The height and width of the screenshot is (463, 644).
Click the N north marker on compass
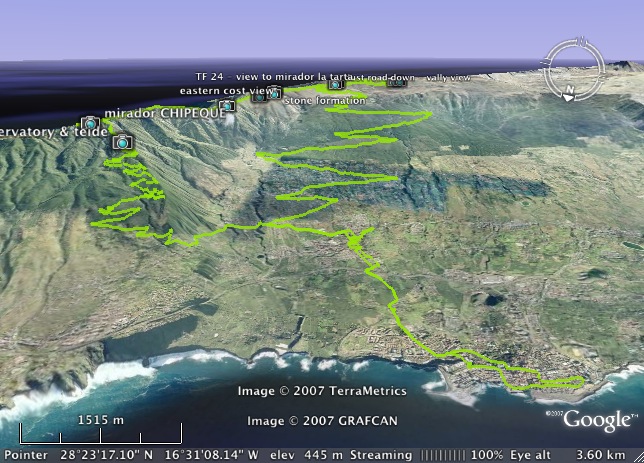(568, 97)
